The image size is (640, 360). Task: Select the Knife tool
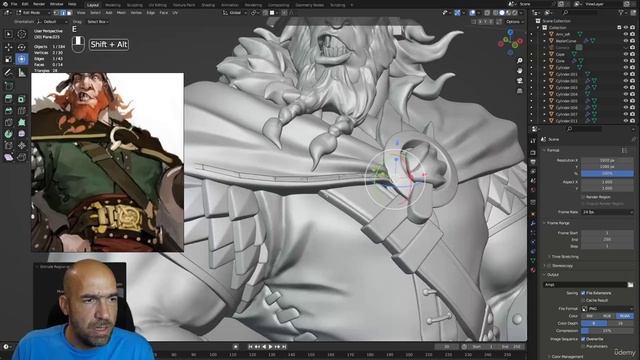click(9, 122)
